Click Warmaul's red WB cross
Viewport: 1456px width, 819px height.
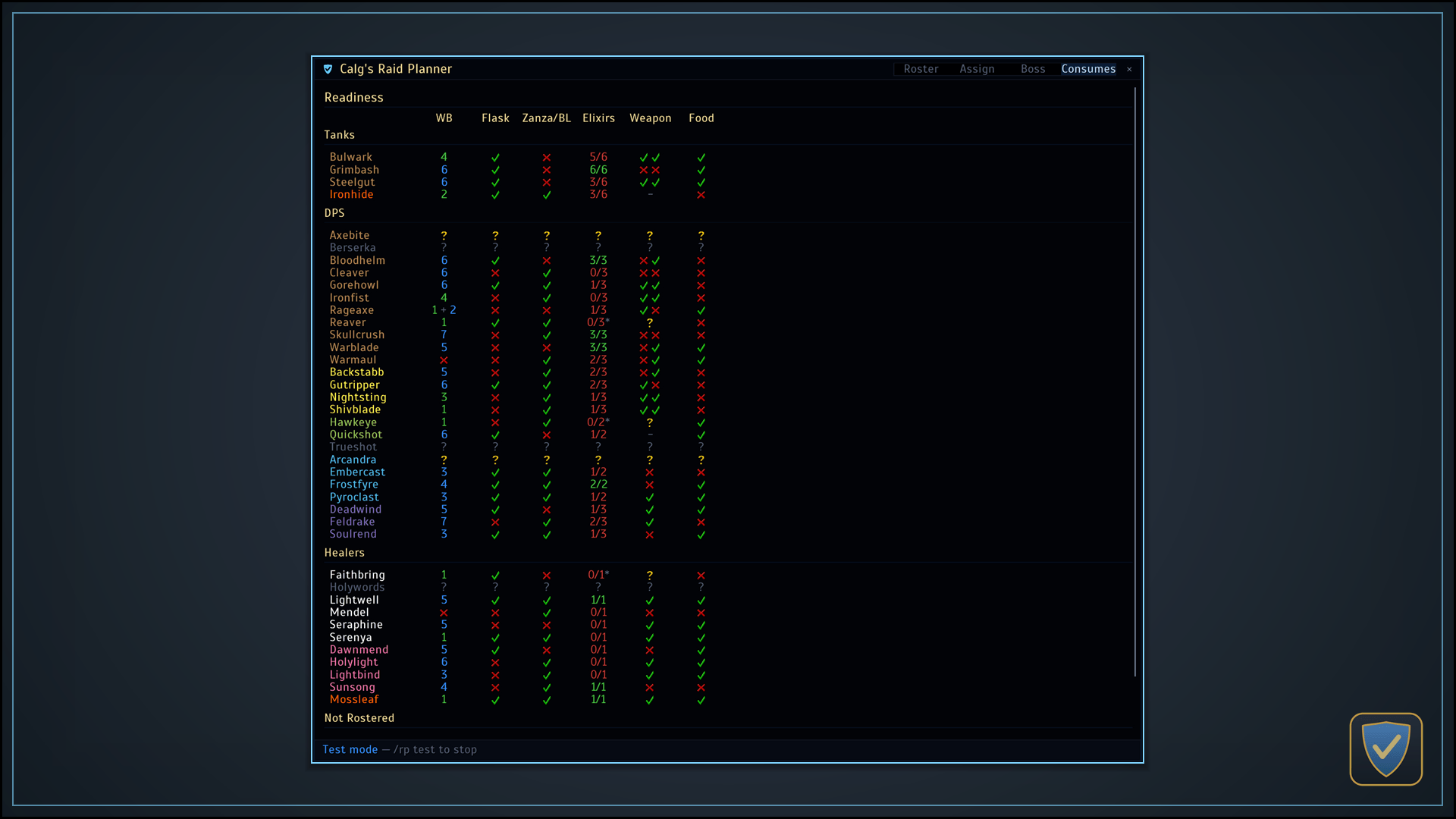[444, 360]
